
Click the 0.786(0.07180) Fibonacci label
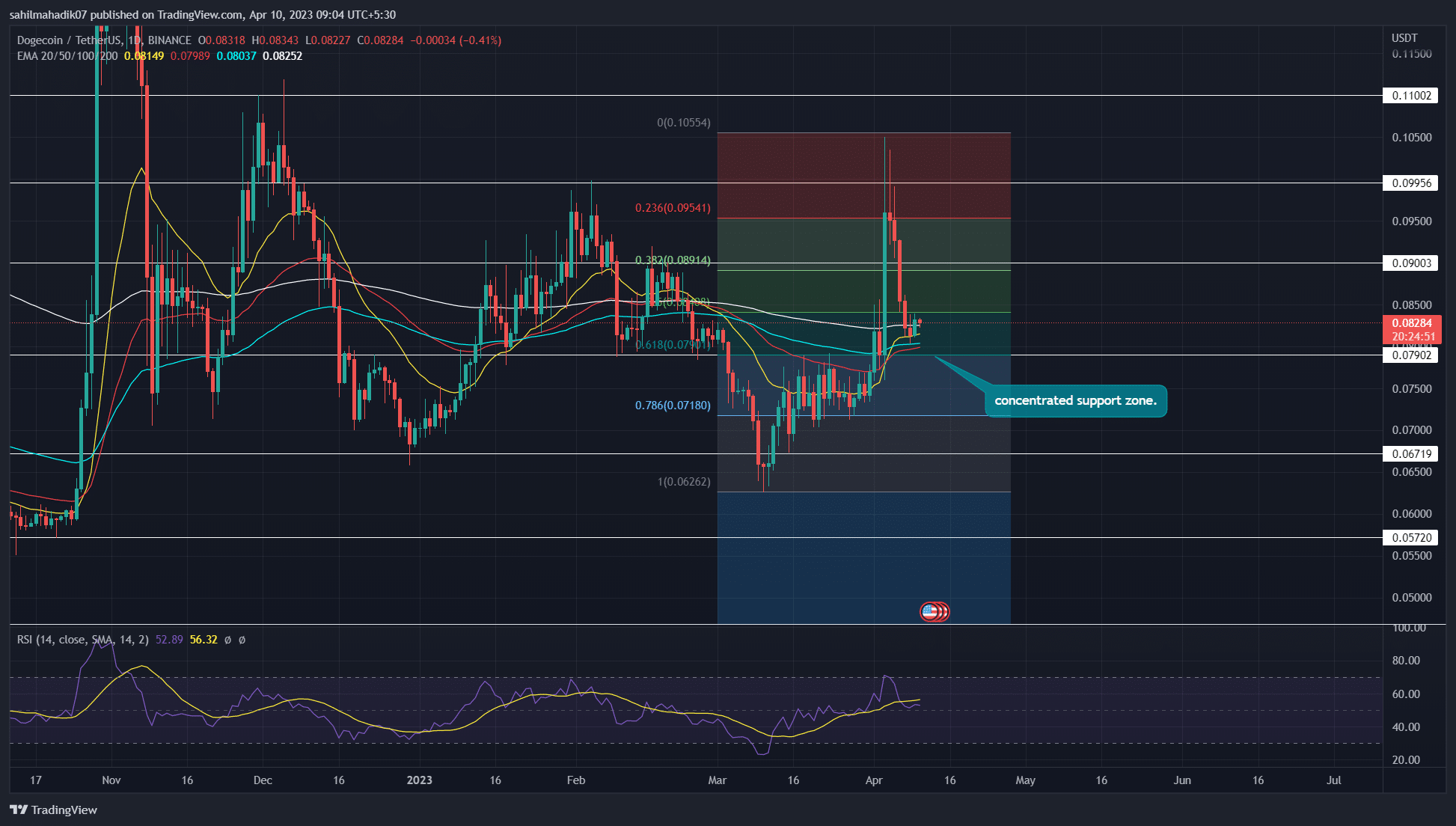tap(673, 406)
